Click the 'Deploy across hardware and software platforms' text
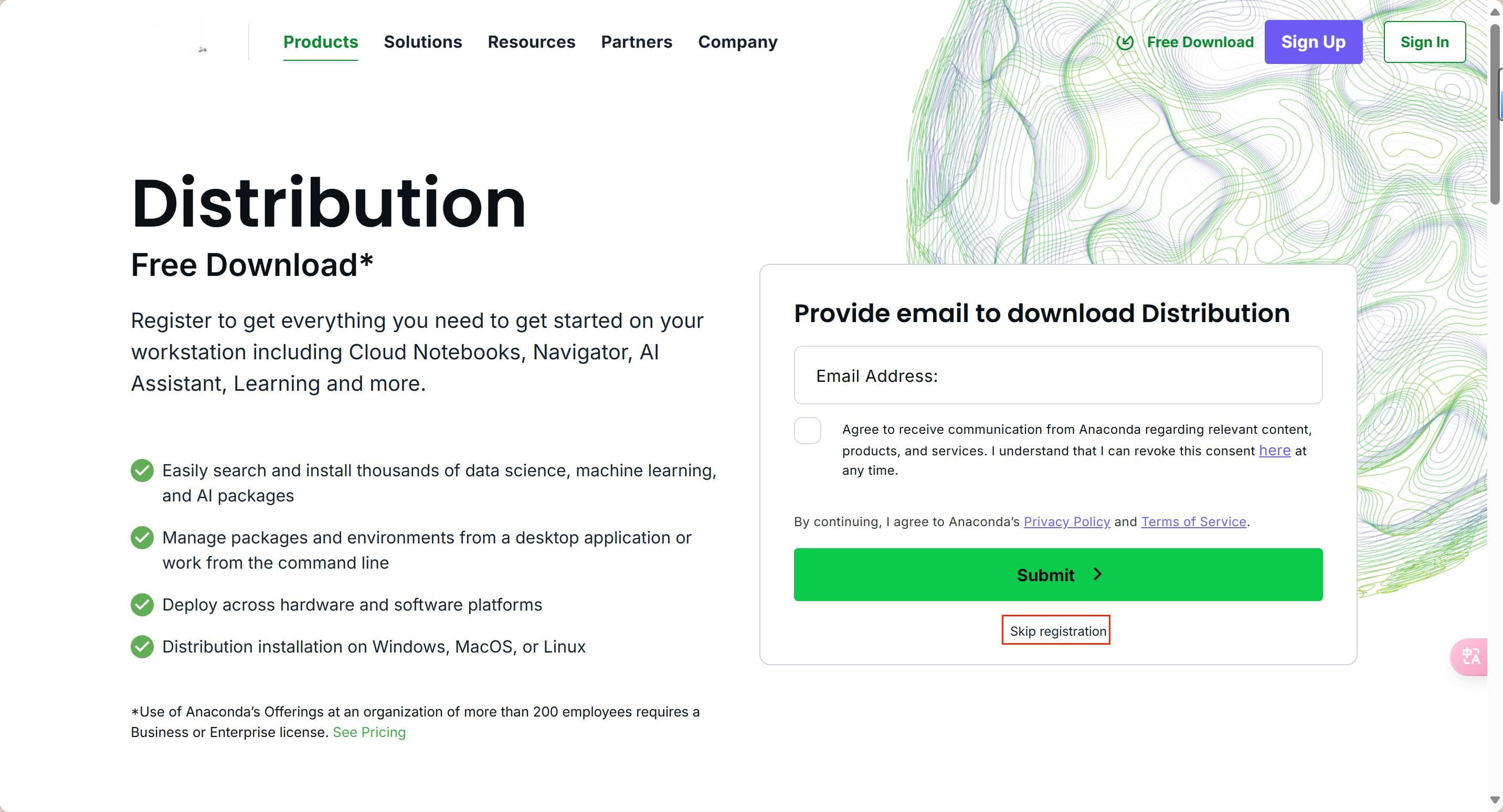This screenshot has width=1503, height=812. pyautogui.click(x=352, y=605)
